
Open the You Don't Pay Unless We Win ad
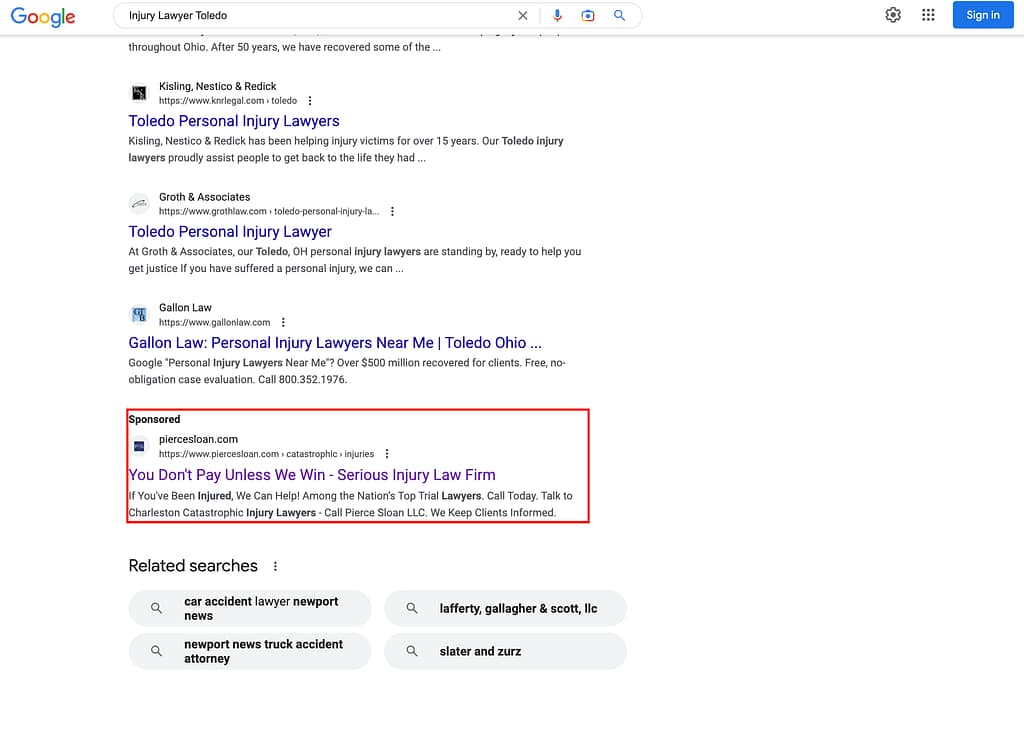pyautogui.click(x=312, y=475)
